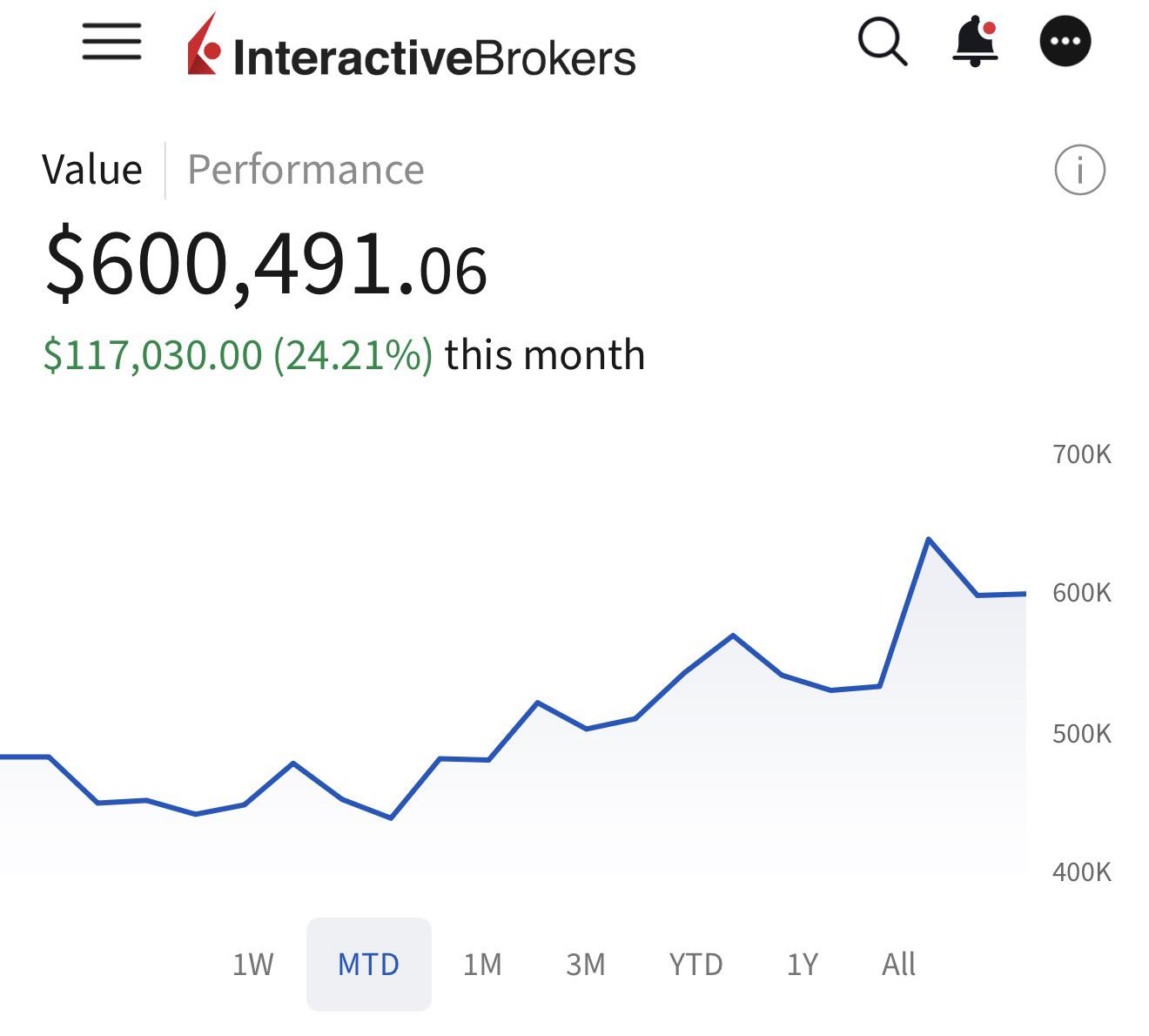This screenshot has width=1149, height=1036.
Task: Switch to the Value view
Action: tap(92, 170)
